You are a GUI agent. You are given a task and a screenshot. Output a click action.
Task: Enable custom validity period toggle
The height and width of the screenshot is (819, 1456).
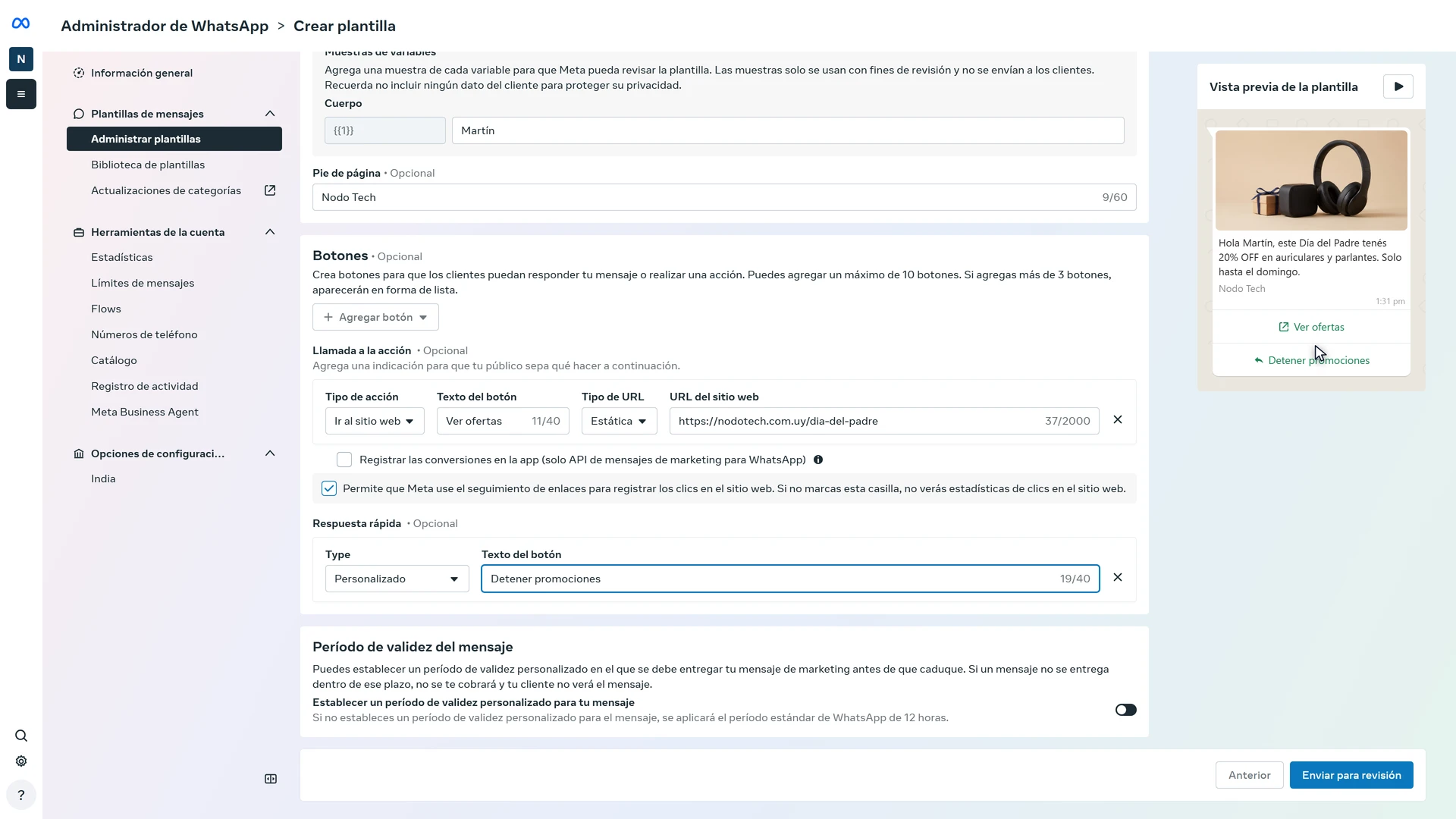point(1125,710)
